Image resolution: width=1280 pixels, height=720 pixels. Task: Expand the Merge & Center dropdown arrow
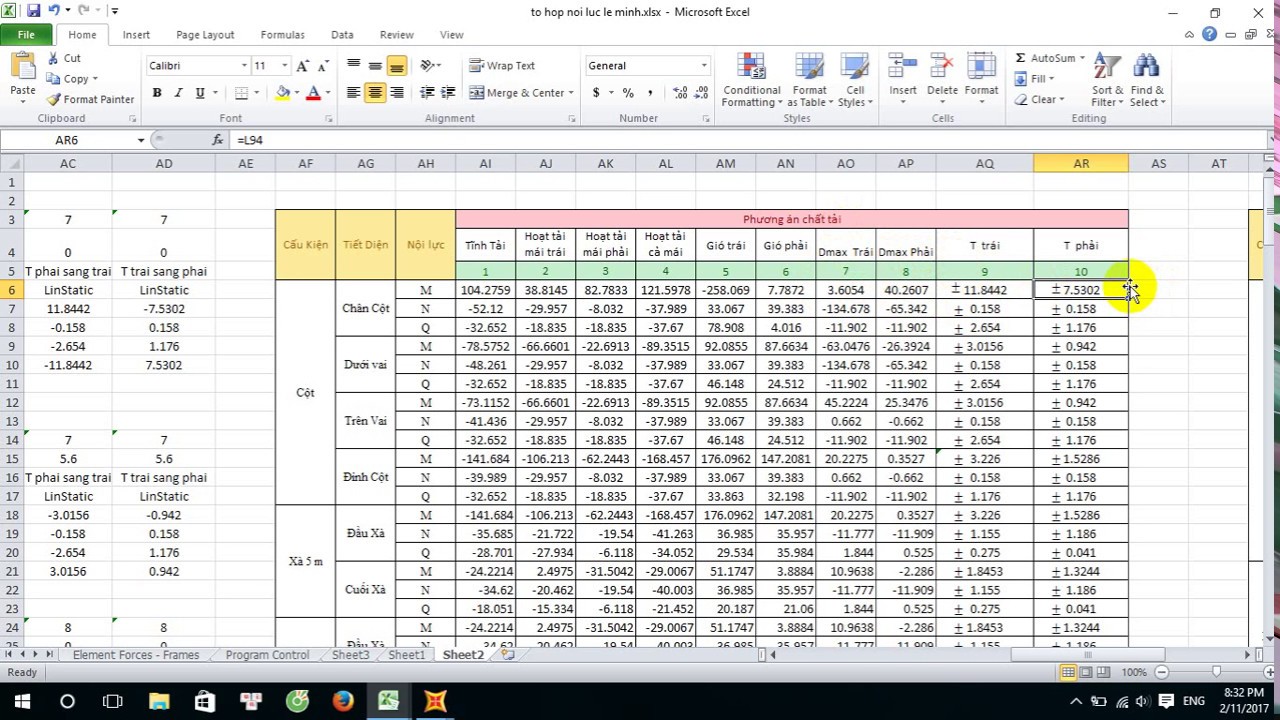pos(571,93)
